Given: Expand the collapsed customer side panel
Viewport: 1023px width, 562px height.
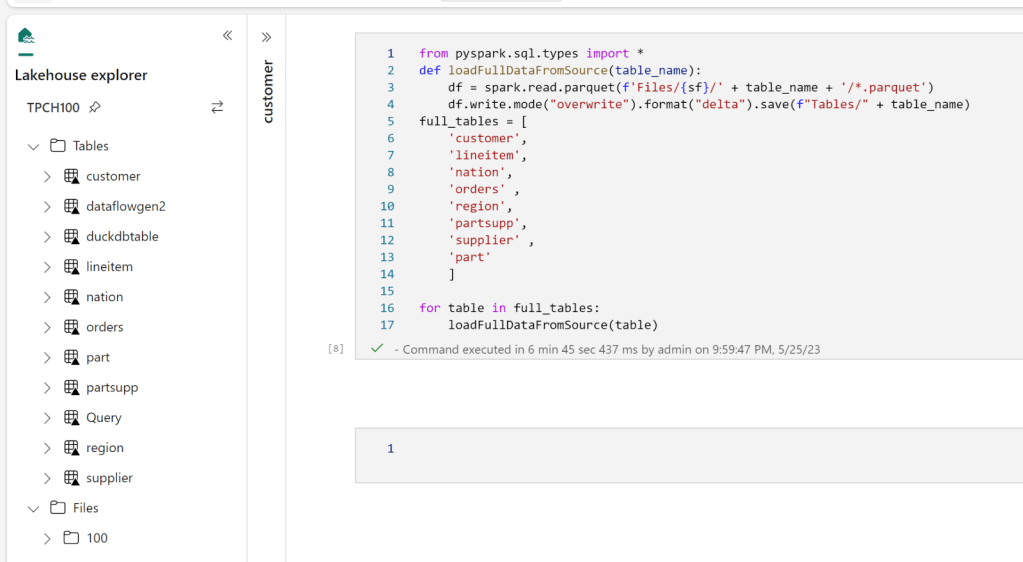Looking at the screenshot, I should (266, 37).
